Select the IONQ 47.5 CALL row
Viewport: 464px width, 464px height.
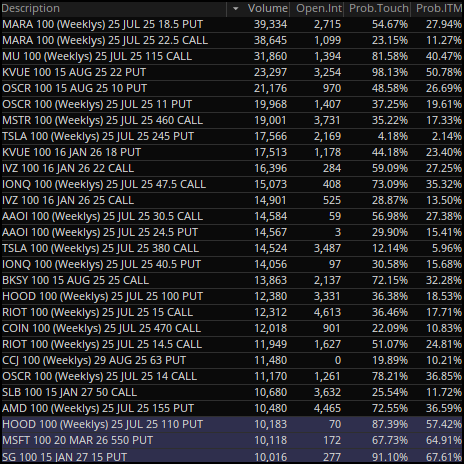[232, 184]
